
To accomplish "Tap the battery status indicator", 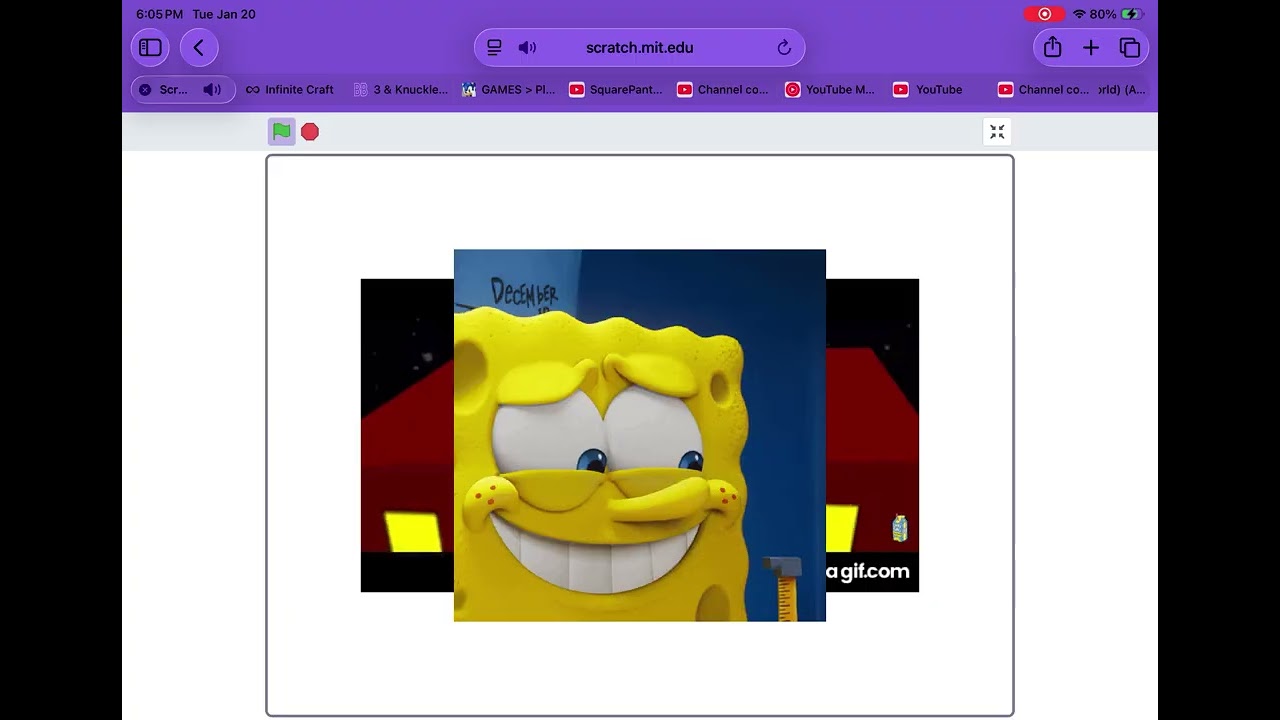I will click(x=1117, y=14).
